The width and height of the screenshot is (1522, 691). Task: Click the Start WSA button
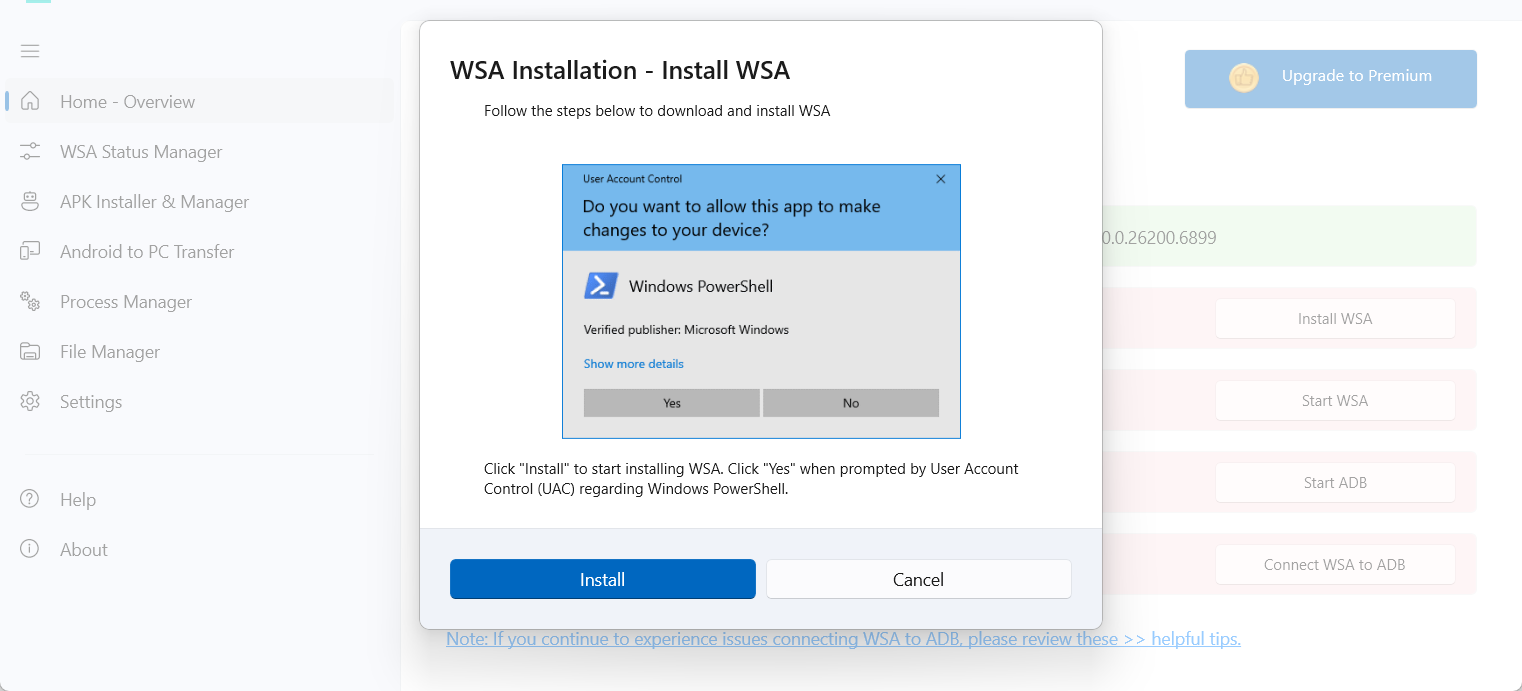point(1334,401)
